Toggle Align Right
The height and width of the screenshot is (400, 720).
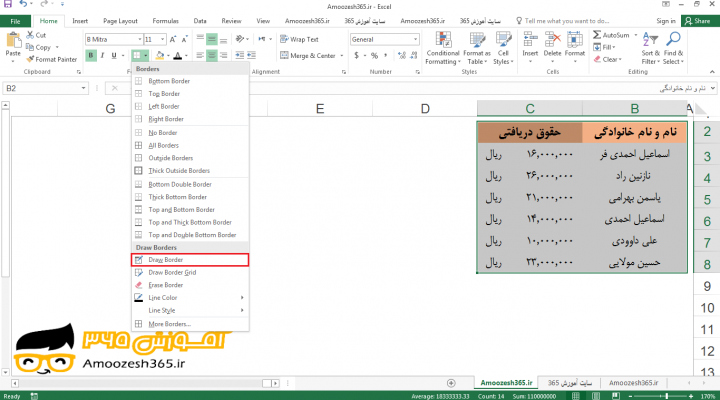tap(224, 56)
